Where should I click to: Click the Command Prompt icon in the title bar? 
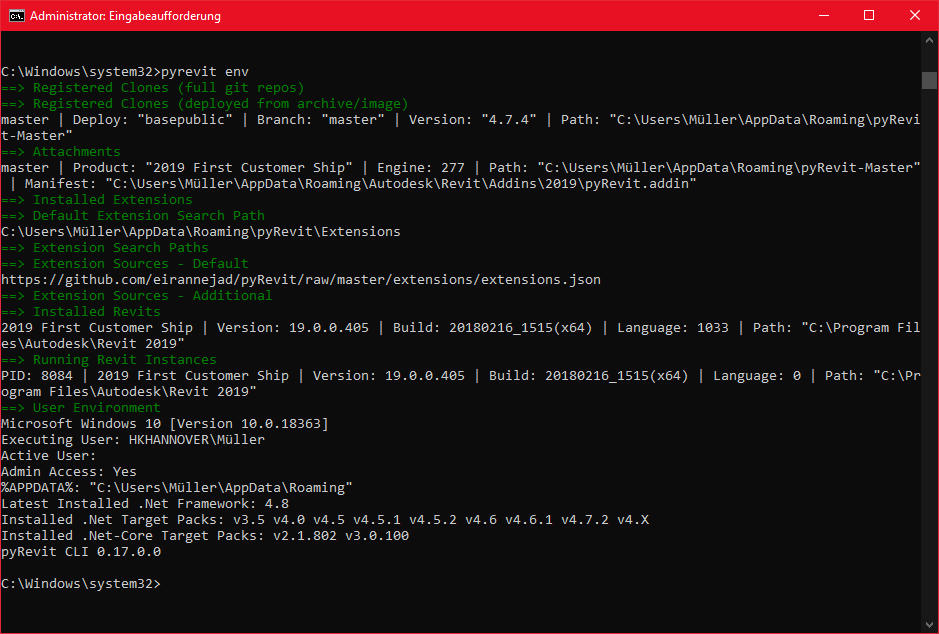[14, 15]
